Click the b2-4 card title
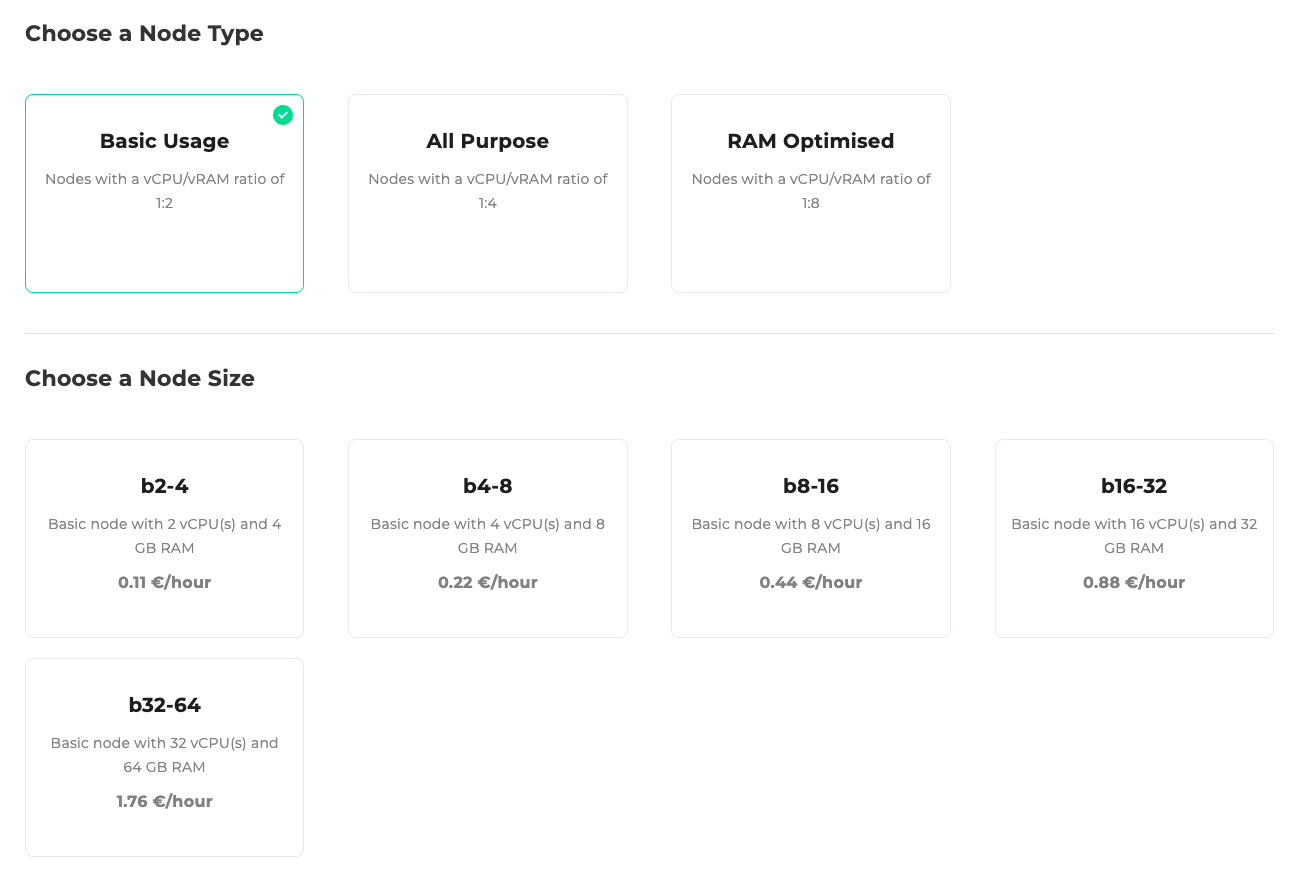The height and width of the screenshot is (885, 1301). pos(164,486)
